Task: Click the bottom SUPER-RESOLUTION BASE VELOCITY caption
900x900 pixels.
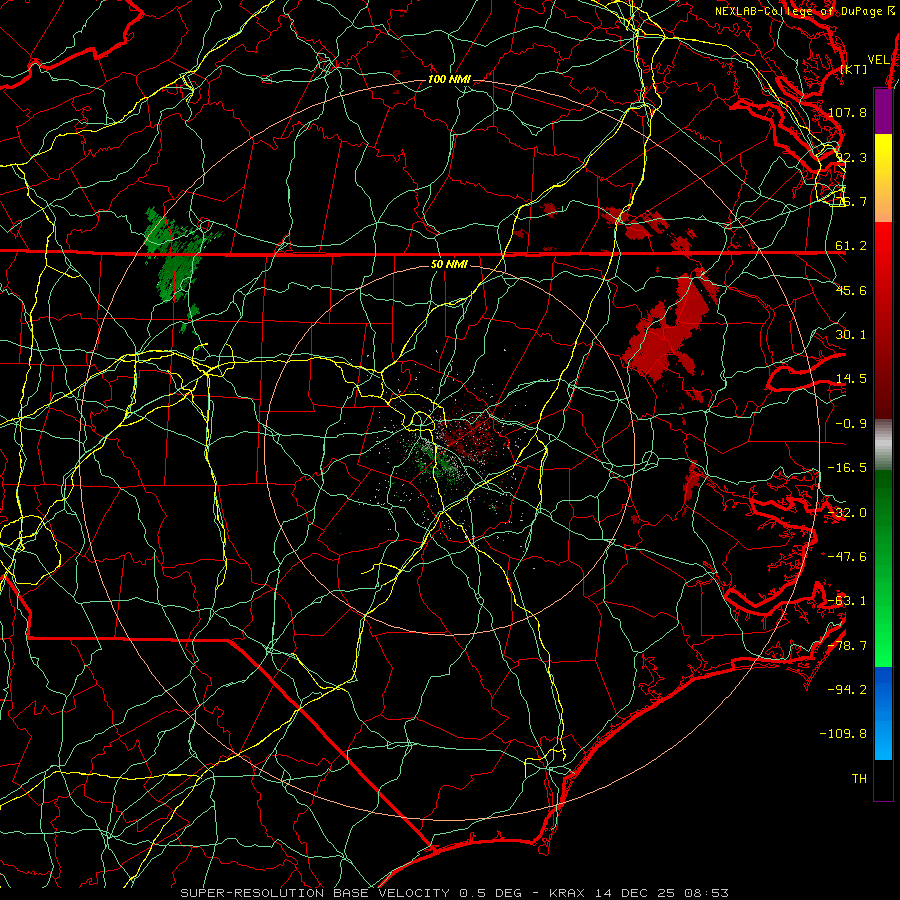Action: click(455, 893)
